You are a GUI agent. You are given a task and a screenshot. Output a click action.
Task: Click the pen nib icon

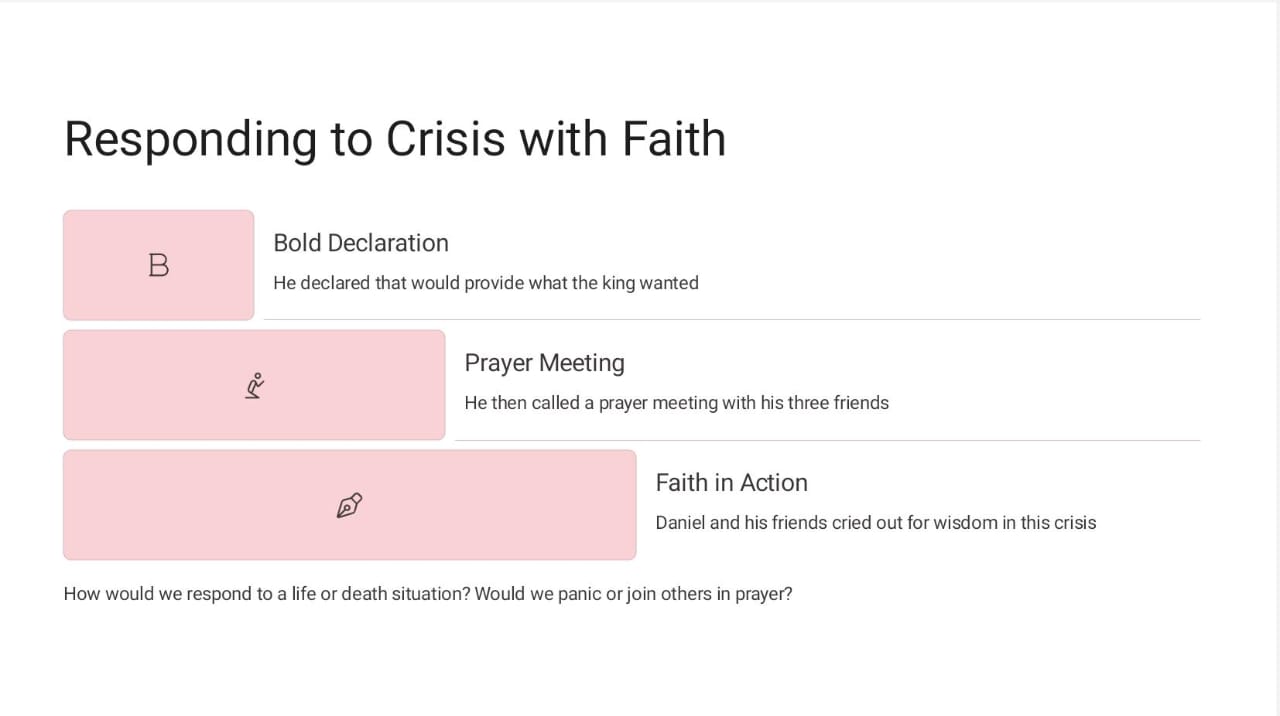pos(349,505)
